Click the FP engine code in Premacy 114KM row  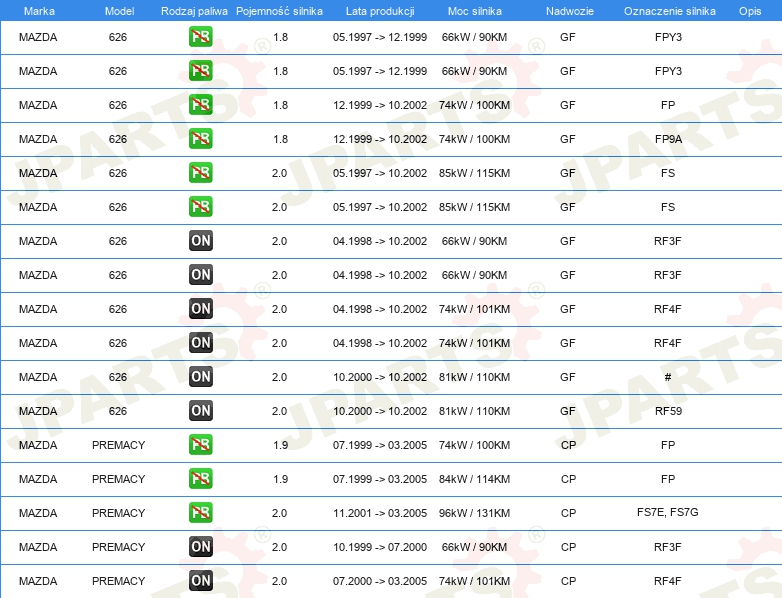pyautogui.click(x=668, y=479)
